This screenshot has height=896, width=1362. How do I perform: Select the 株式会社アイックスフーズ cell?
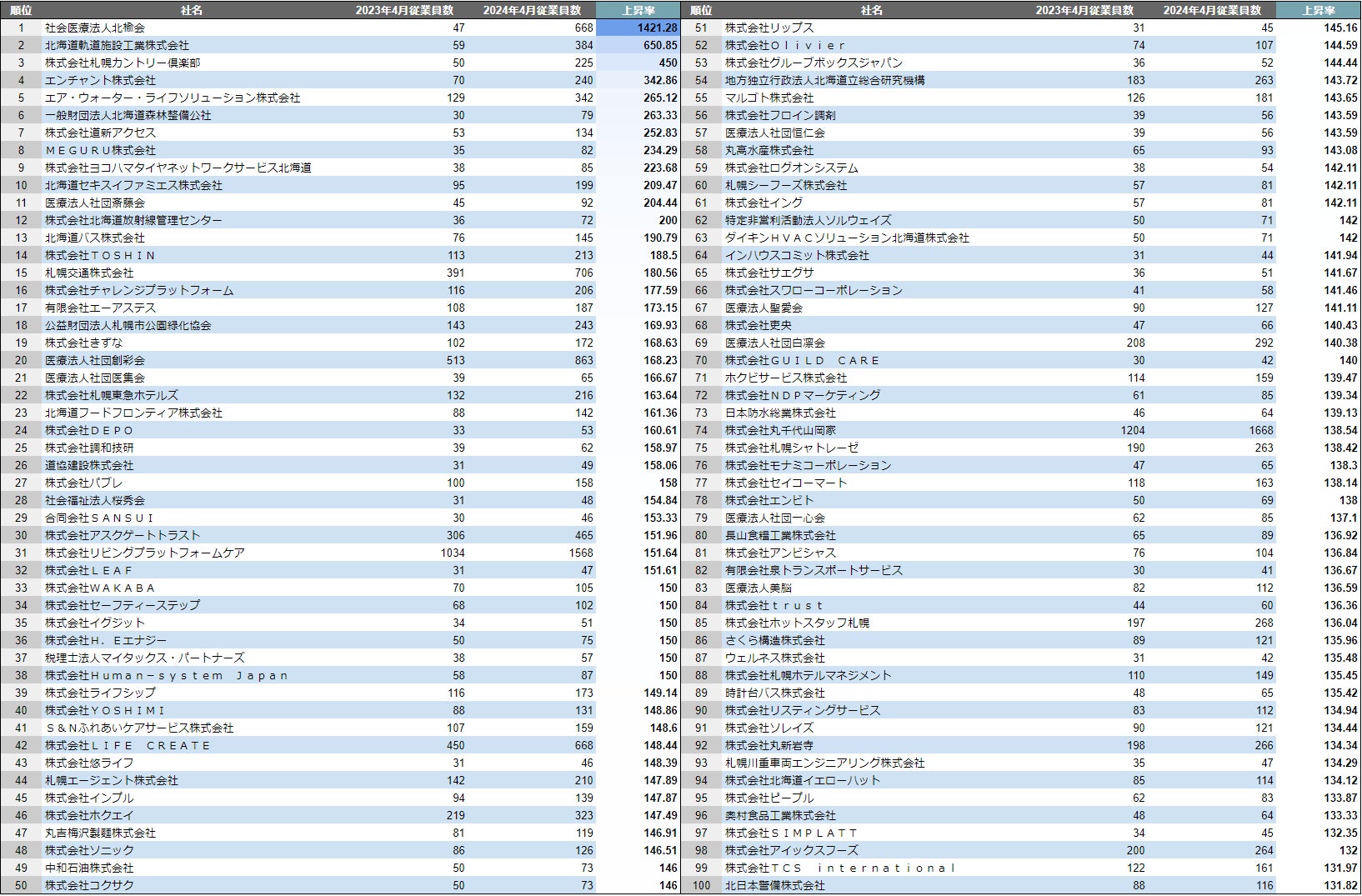[x=792, y=850]
